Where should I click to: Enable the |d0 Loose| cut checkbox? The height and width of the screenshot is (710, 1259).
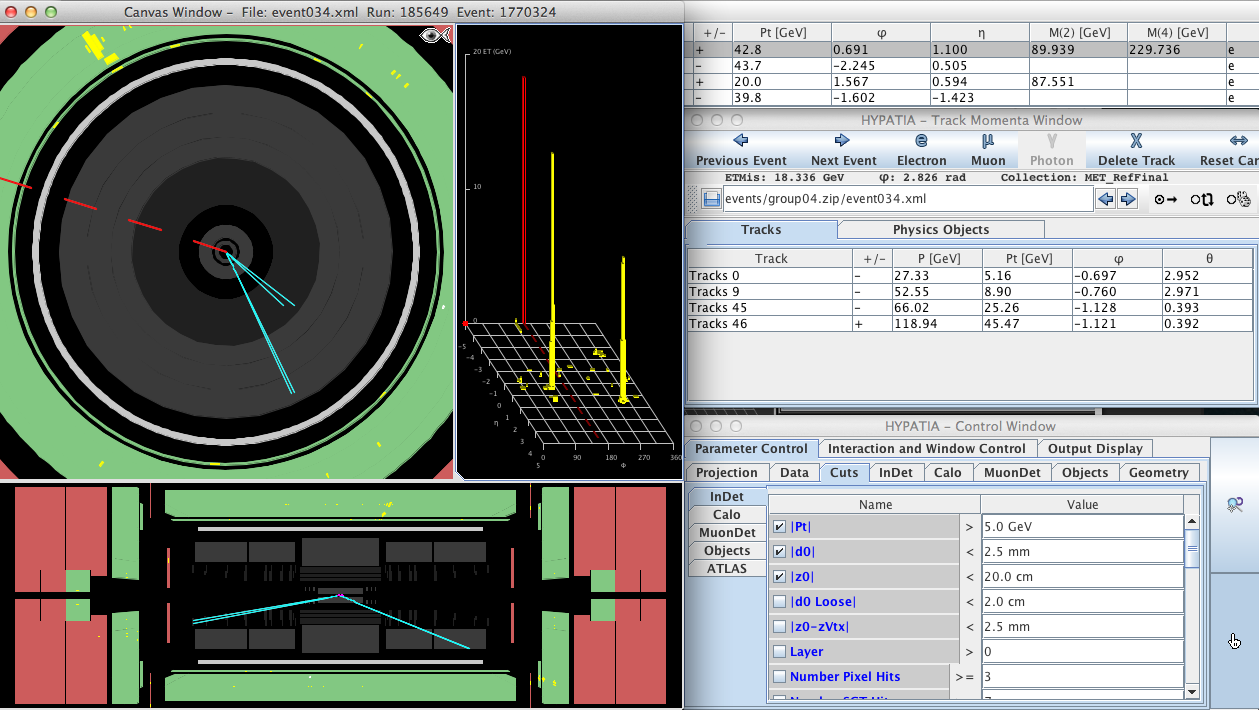[x=779, y=602]
